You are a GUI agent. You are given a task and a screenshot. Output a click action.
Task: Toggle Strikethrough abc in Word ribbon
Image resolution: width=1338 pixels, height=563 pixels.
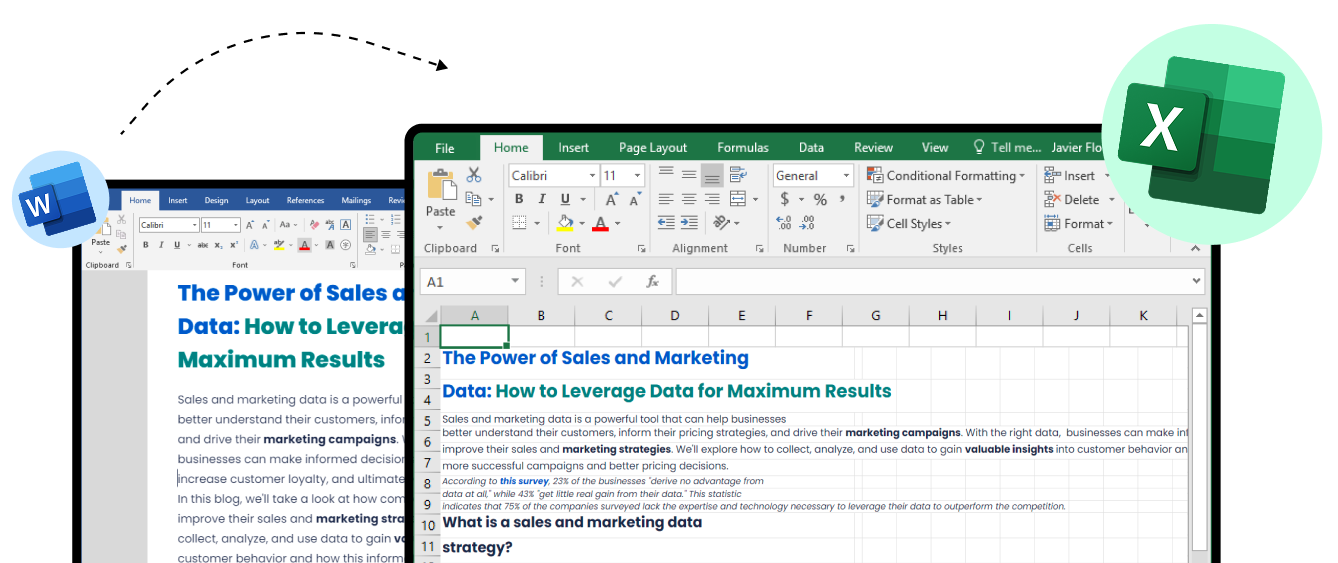203,244
